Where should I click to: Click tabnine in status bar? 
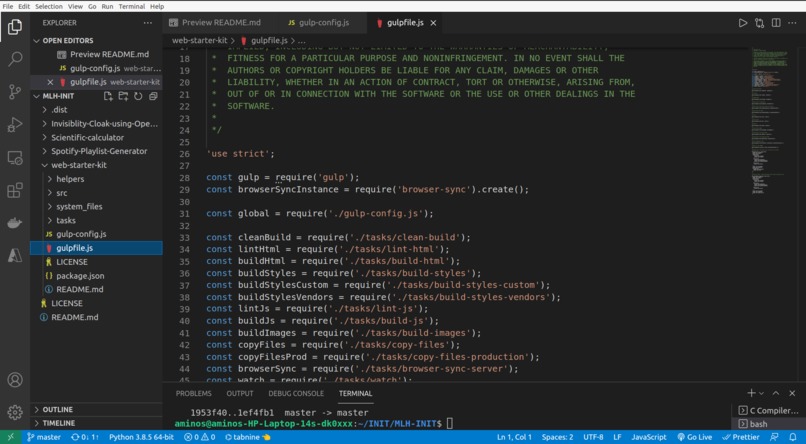(248, 437)
